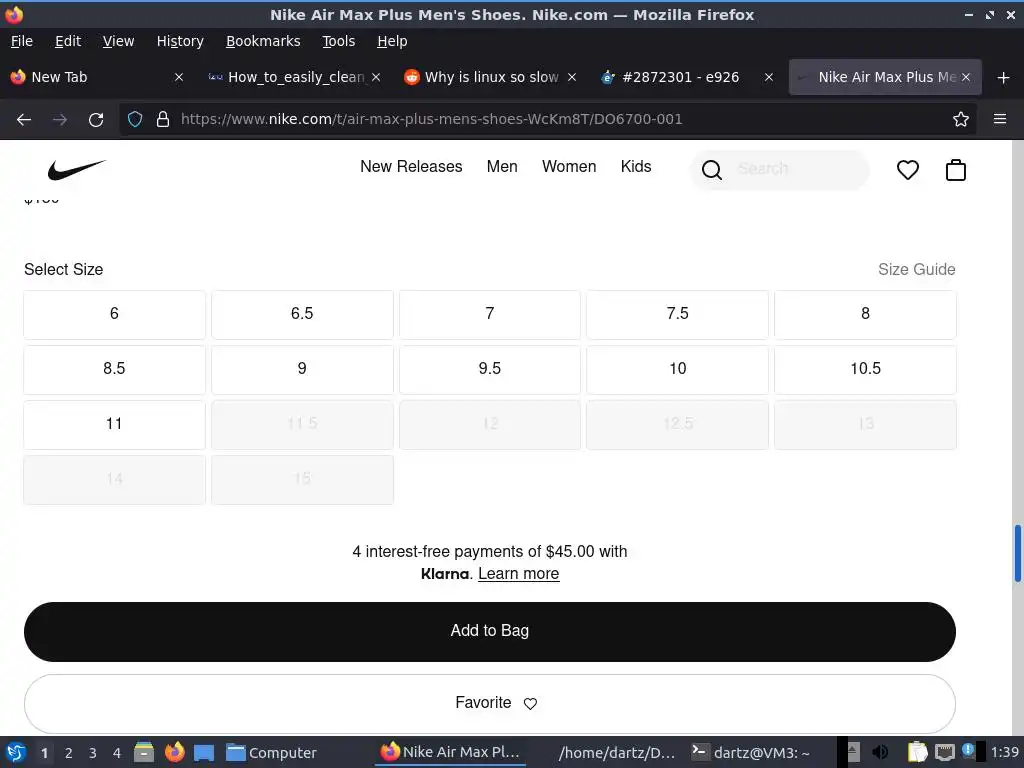This screenshot has height=768, width=1024.
Task: Open a new tab with the plus button
Action: click(x=1003, y=78)
